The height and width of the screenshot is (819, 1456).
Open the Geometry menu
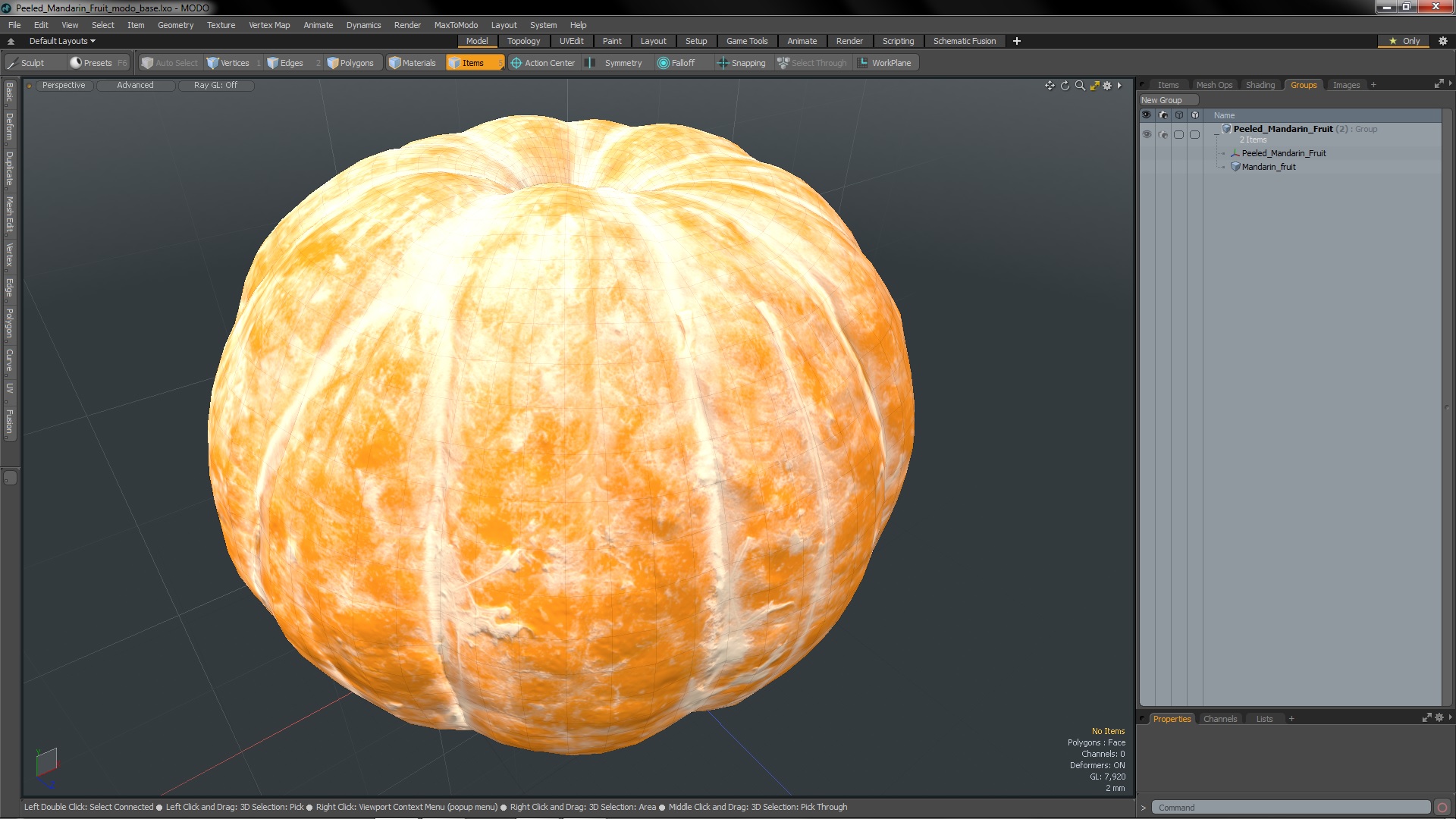pyautogui.click(x=175, y=25)
